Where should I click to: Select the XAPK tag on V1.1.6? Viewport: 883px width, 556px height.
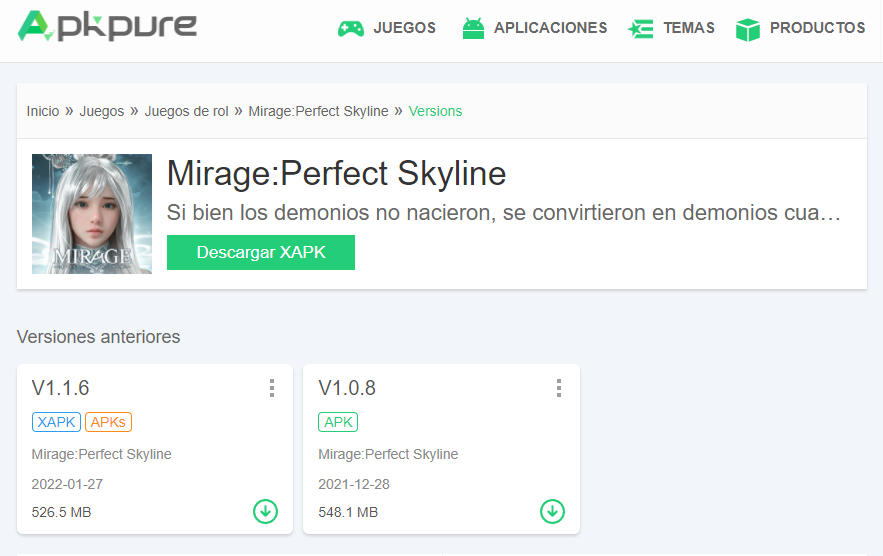[x=56, y=422]
